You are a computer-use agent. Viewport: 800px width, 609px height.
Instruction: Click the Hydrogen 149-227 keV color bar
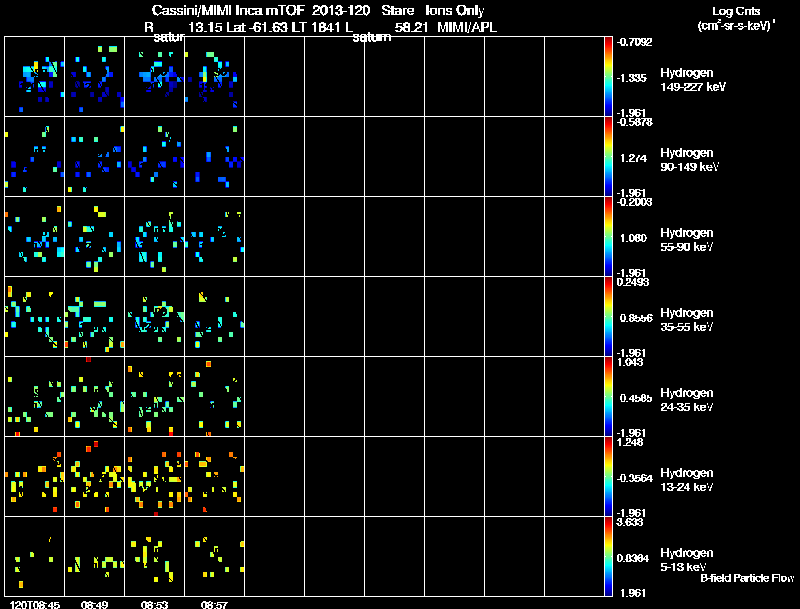pos(608,77)
